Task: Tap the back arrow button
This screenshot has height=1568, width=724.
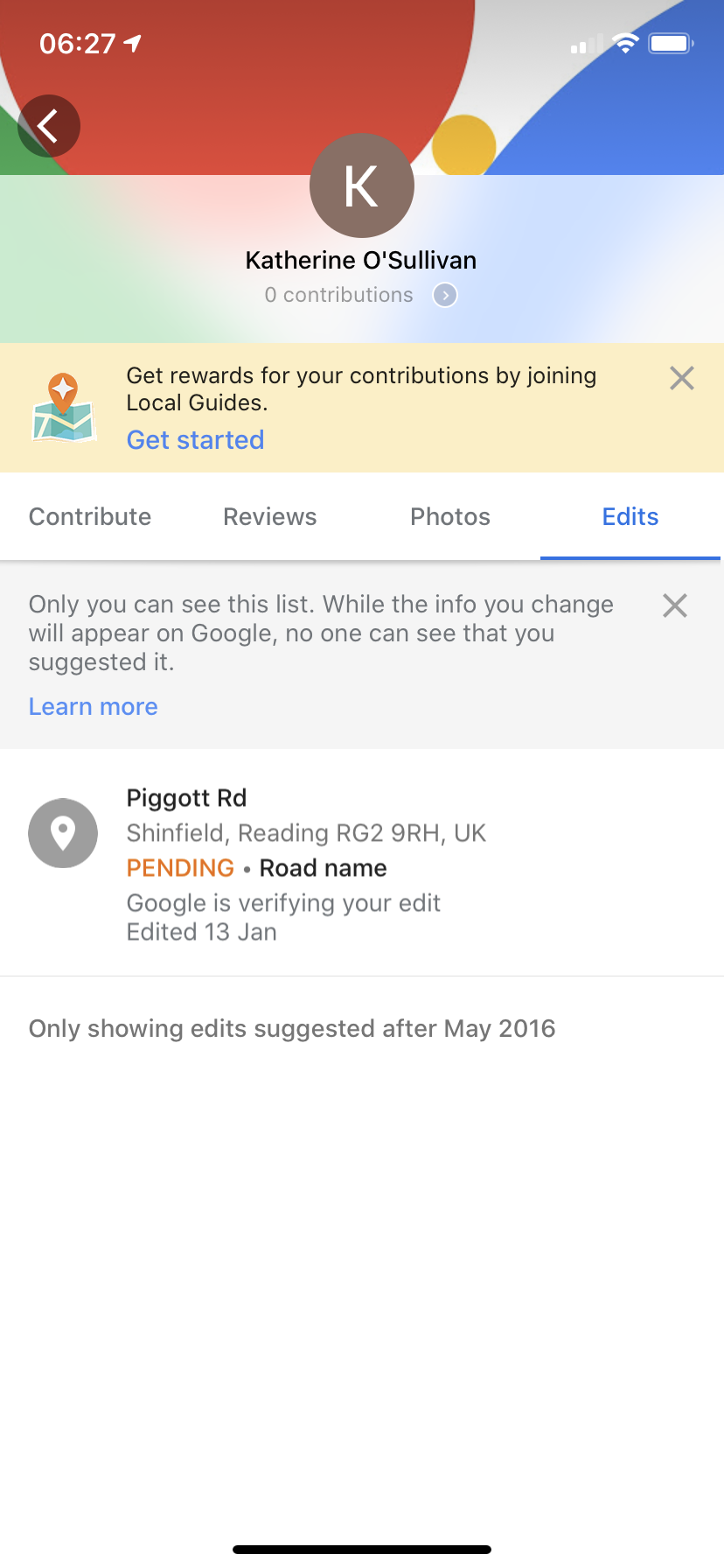Action: pyautogui.click(x=49, y=126)
